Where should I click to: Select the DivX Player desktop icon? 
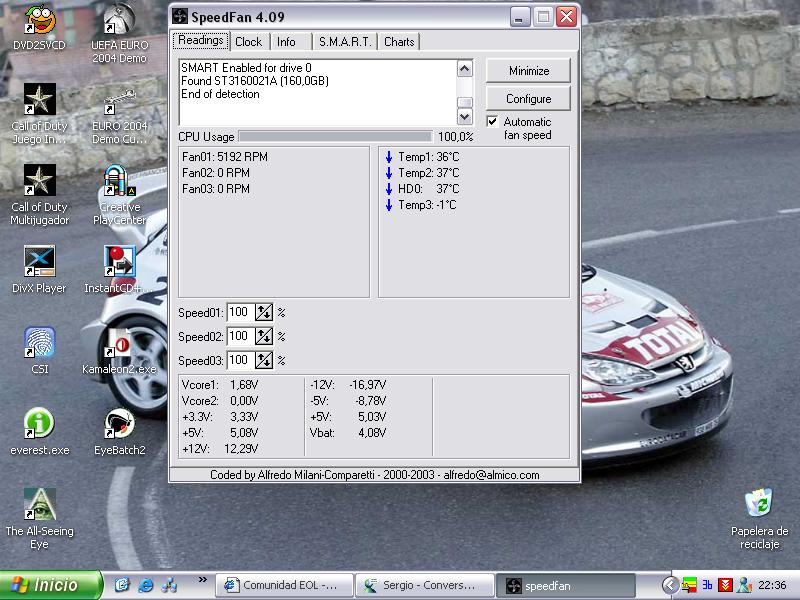pos(39,263)
